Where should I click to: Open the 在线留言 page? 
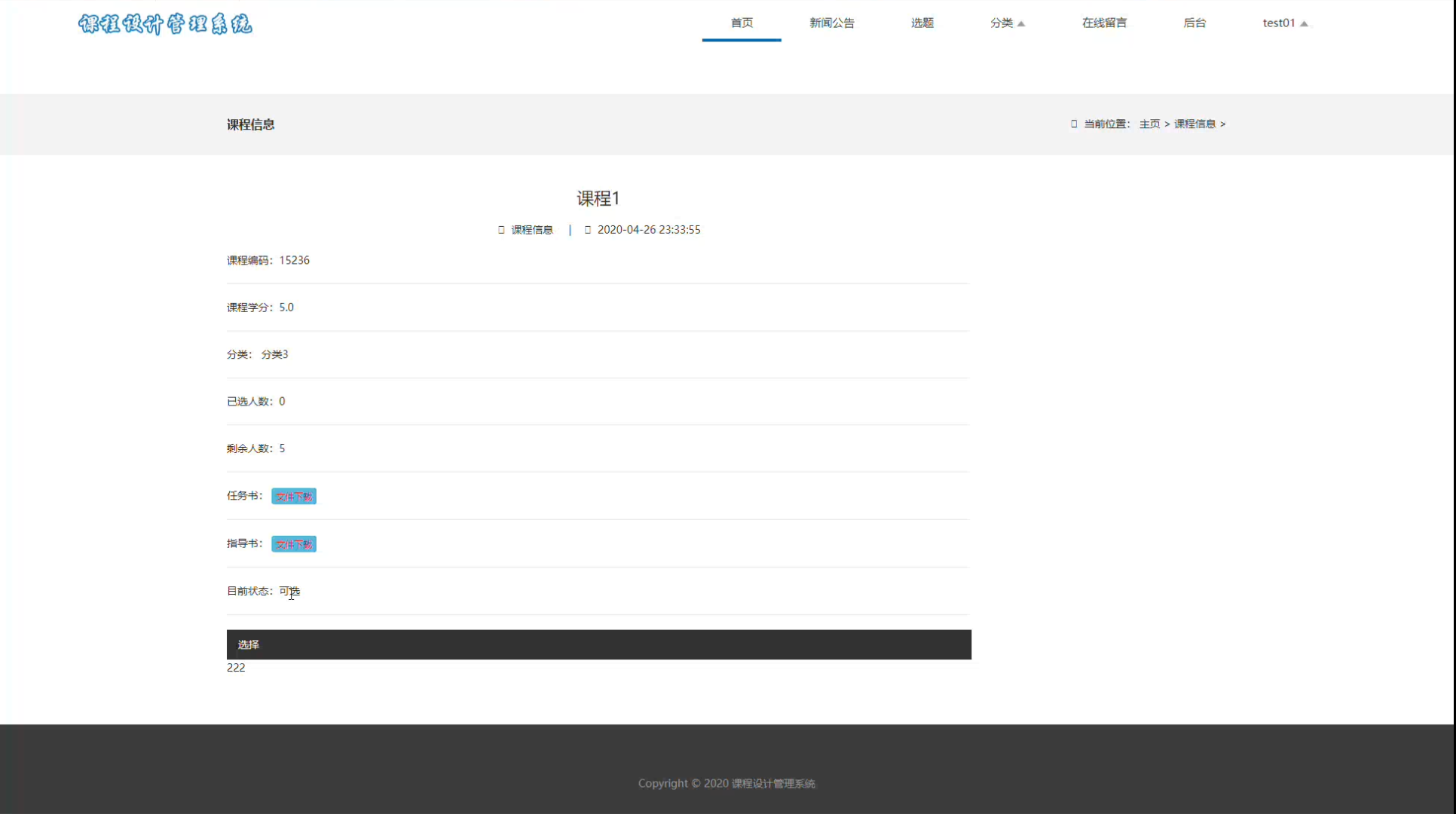tap(1104, 23)
